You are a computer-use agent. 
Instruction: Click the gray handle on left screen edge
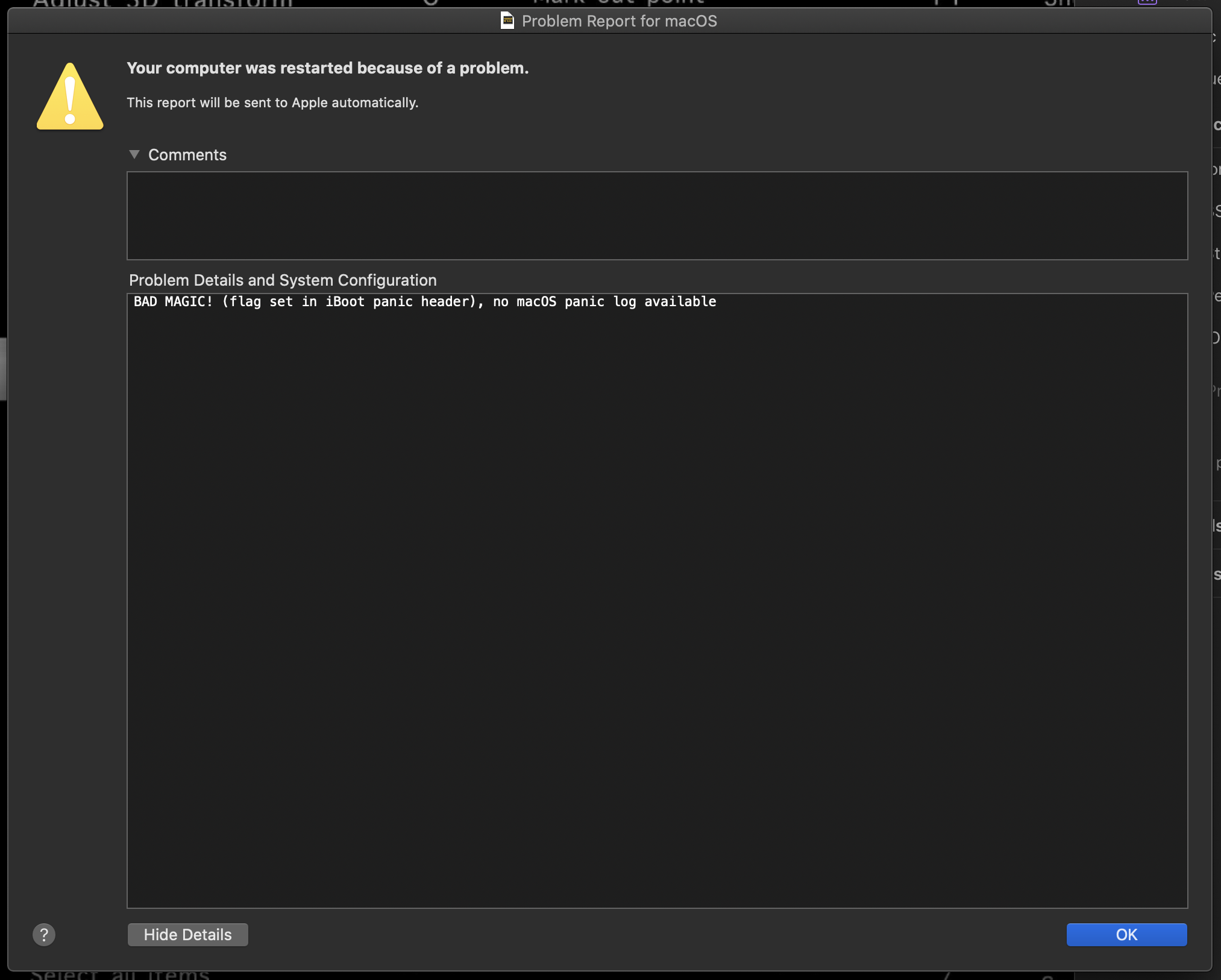coord(3,369)
